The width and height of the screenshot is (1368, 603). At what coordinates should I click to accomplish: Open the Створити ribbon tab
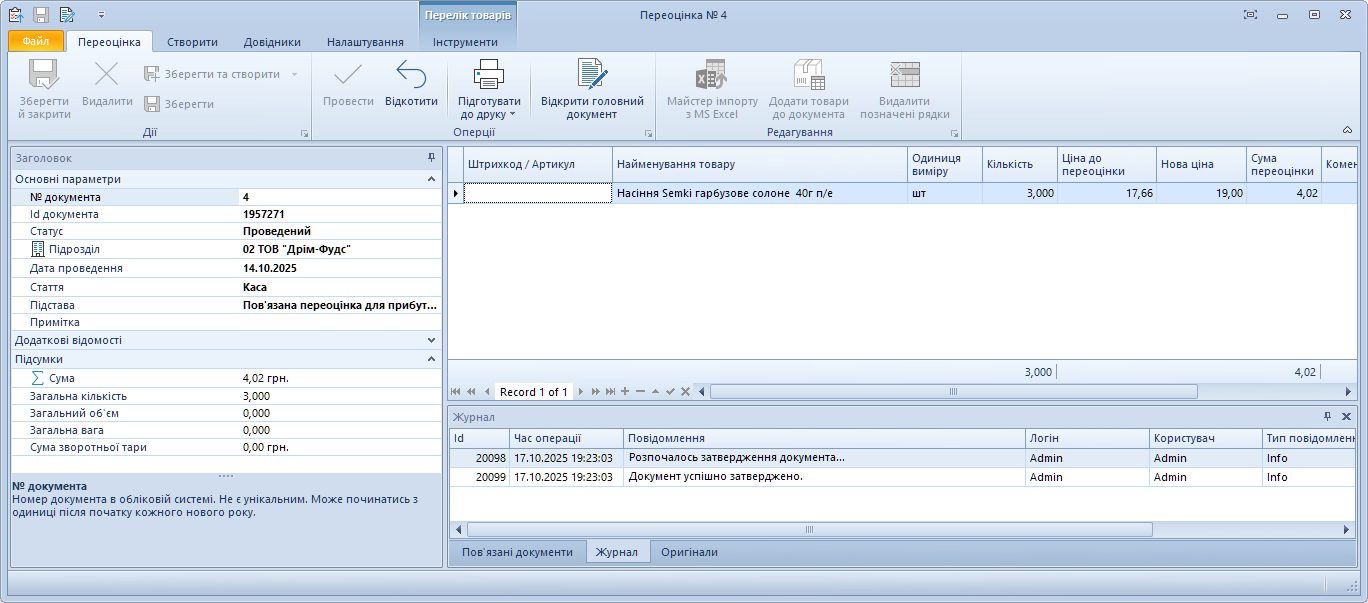[x=192, y=42]
